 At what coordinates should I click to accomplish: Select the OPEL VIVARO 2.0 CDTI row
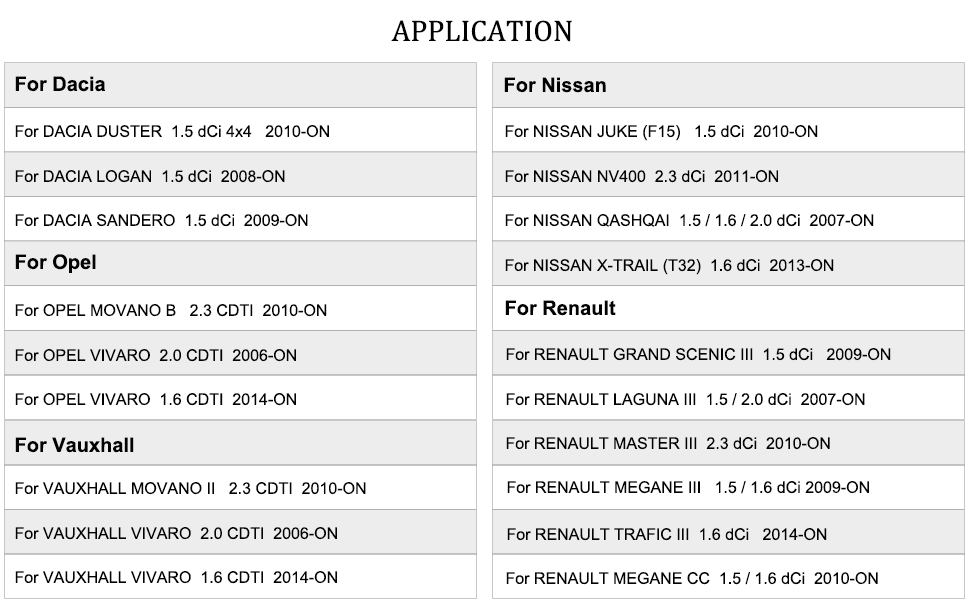[x=156, y=355]
